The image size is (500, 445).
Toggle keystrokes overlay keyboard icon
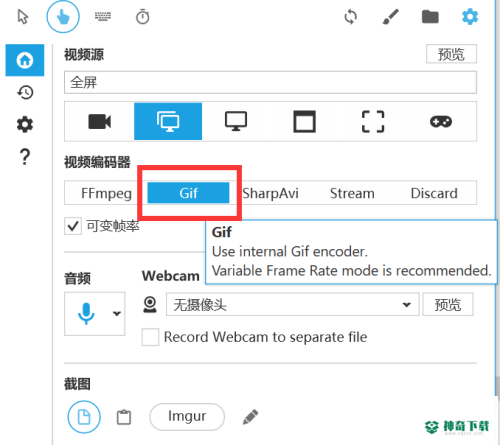click(x=103, y=16)
